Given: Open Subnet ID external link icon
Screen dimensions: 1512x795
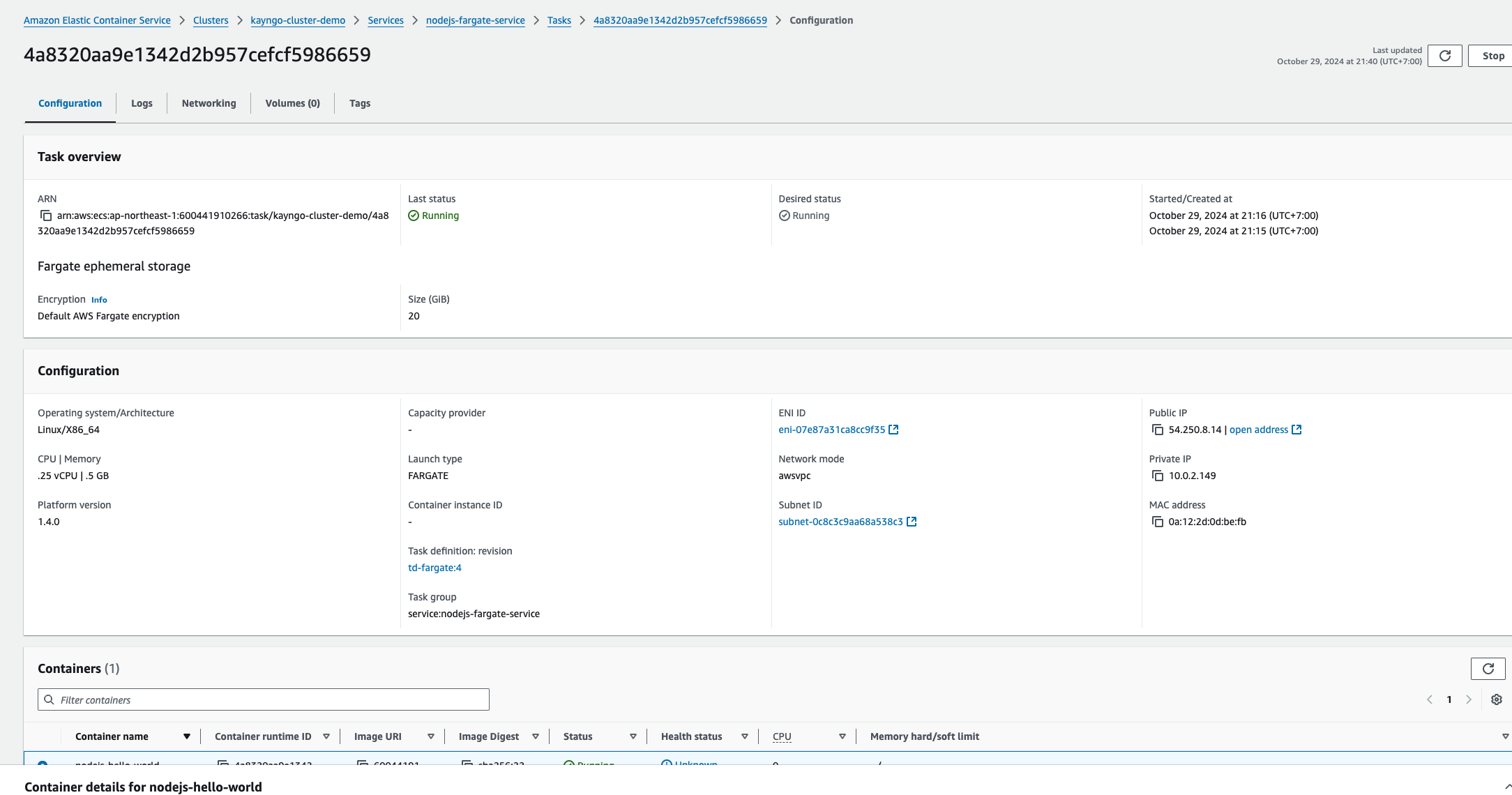Looking at the screenshot, I should (x=912, y=522).
